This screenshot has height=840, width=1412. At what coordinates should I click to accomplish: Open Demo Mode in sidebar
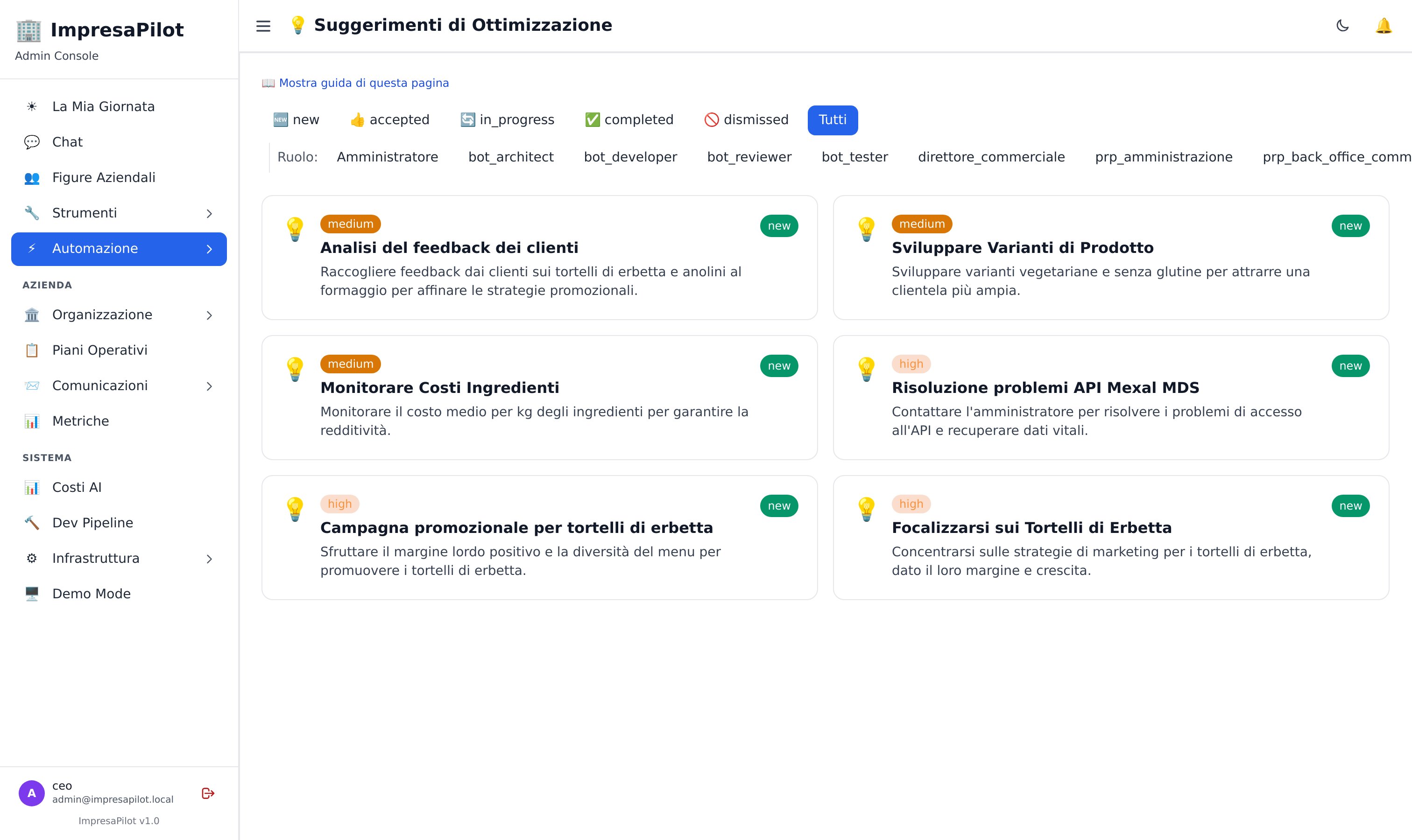[119, 594]
